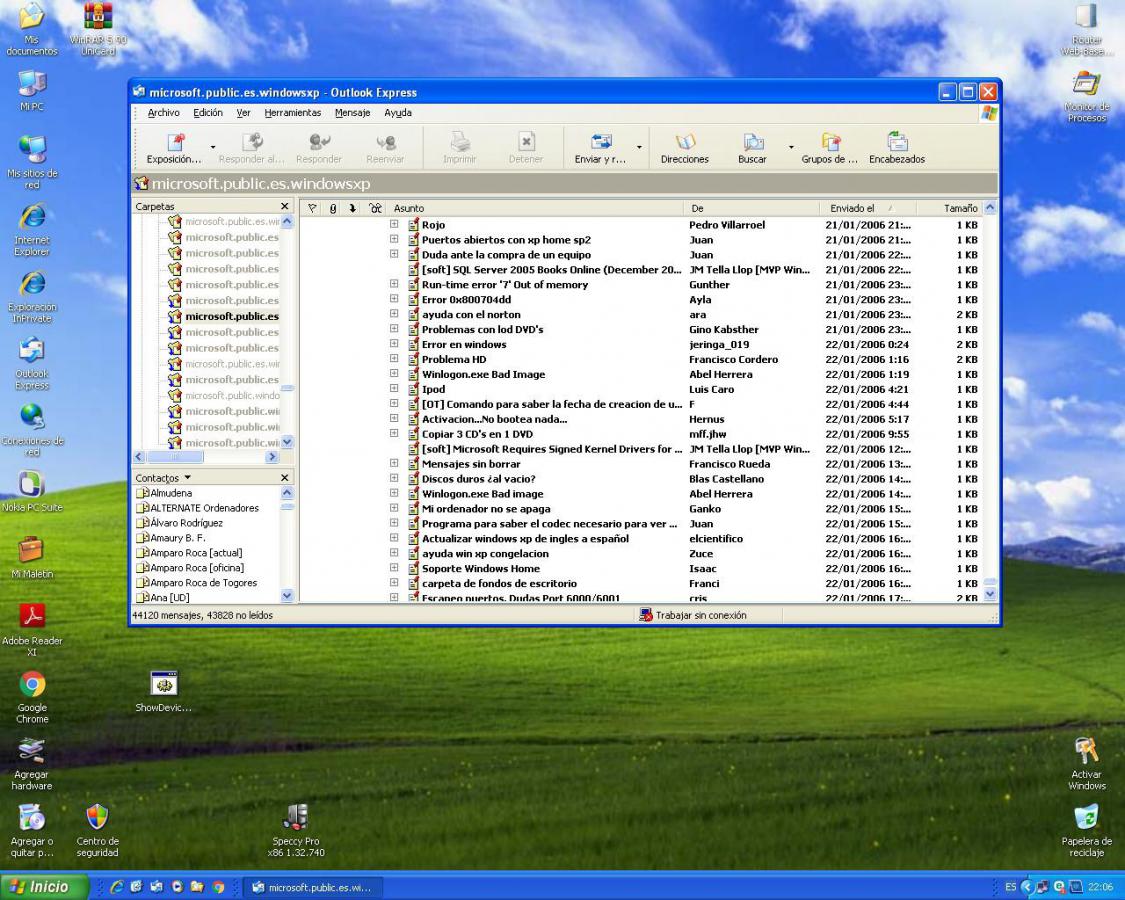
Task: Expand the 'Puertos abiertos con xp home sp2' thread
Action: 394,240
